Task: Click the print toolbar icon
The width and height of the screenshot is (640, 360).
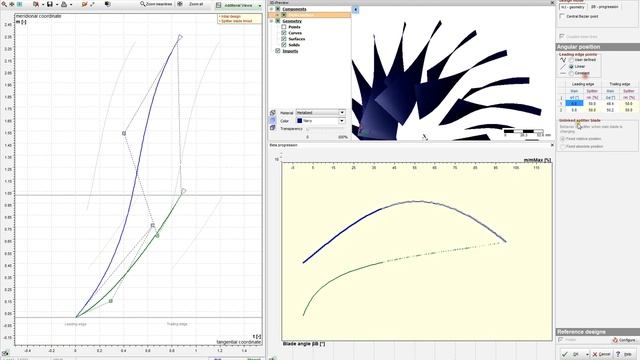Action: [x=64, y=4]
